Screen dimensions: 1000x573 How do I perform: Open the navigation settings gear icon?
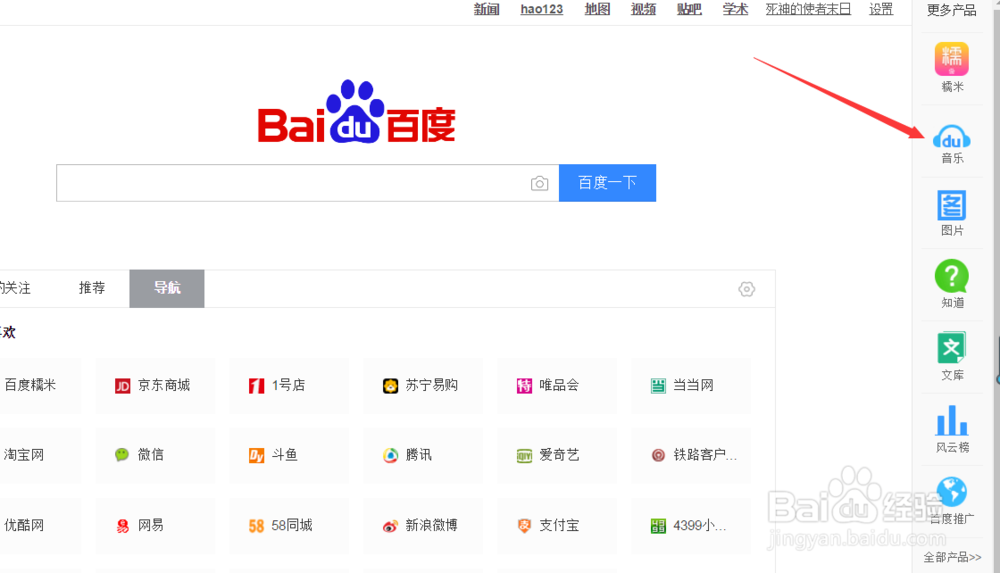click(747, 289)
